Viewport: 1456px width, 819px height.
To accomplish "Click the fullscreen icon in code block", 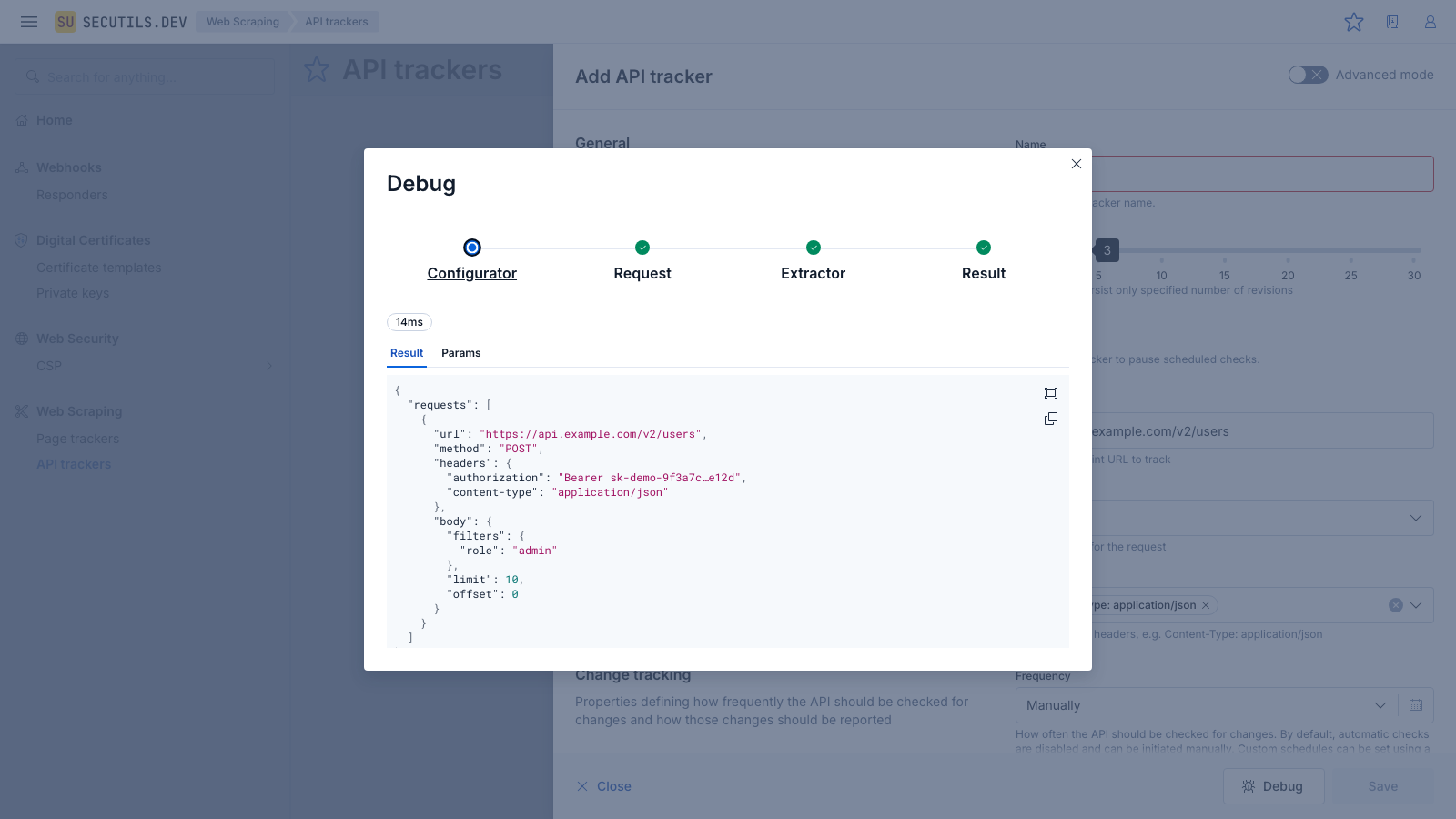I will click(x=1051, y=393).
